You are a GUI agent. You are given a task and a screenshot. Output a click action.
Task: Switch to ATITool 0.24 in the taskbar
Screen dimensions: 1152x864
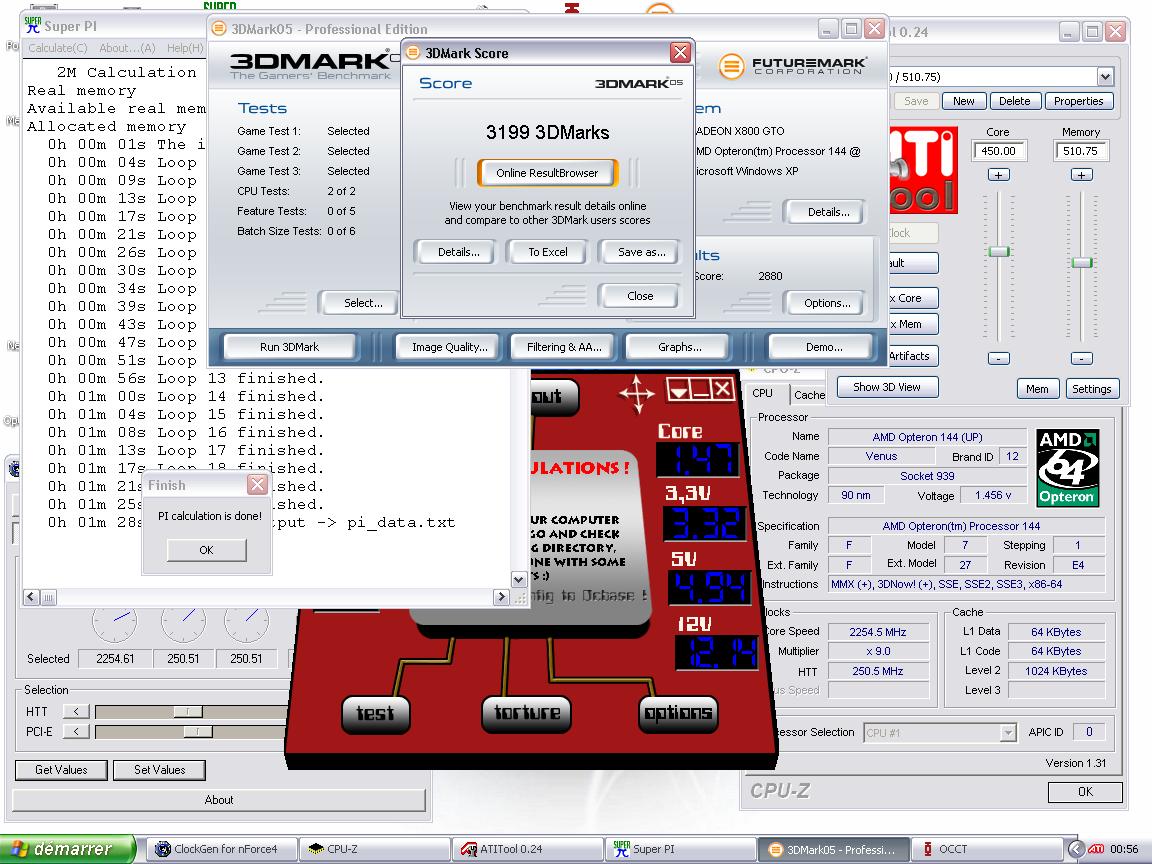click(528, 849)
